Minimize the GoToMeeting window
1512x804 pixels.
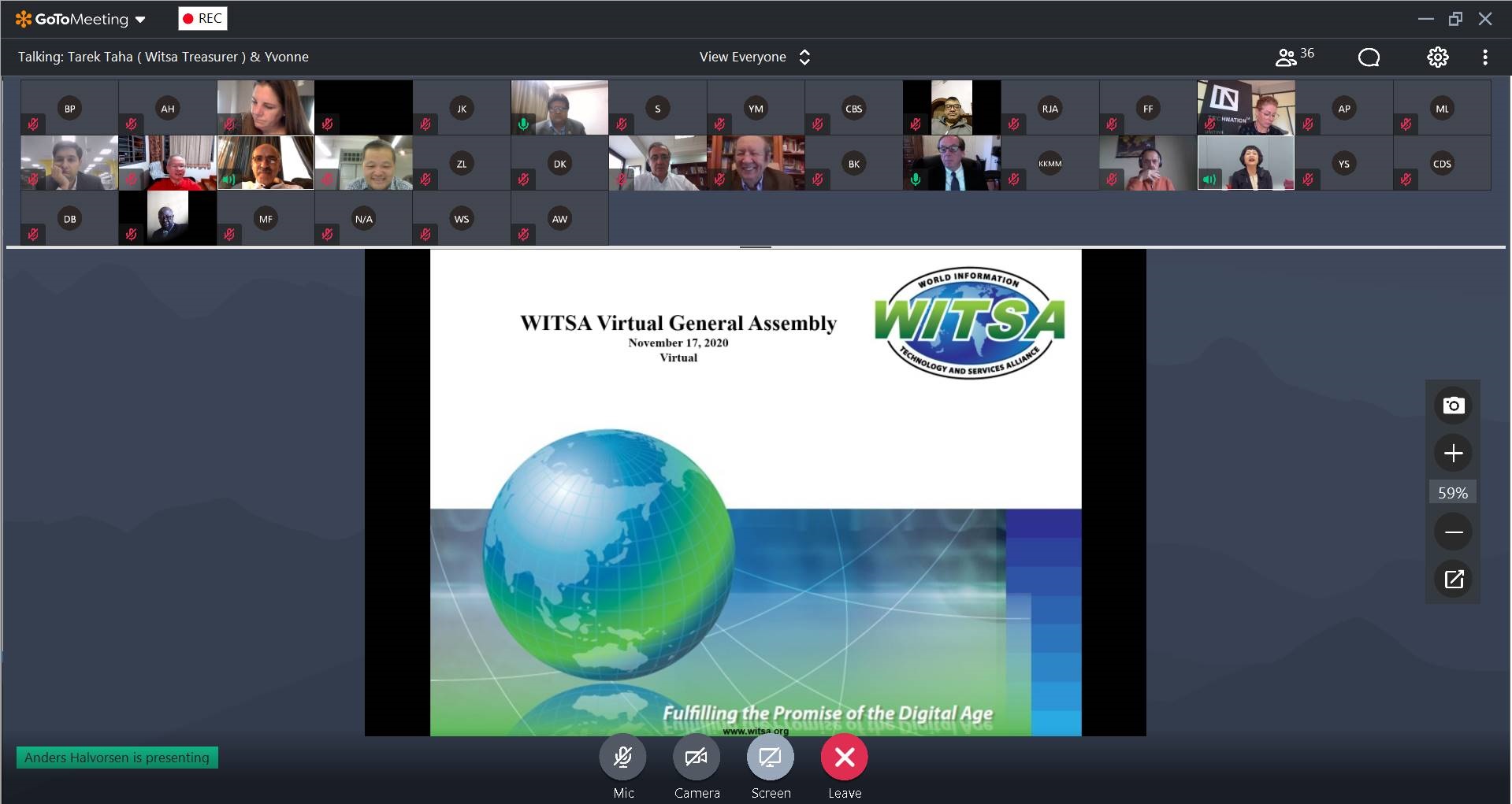coord(1425,19)
